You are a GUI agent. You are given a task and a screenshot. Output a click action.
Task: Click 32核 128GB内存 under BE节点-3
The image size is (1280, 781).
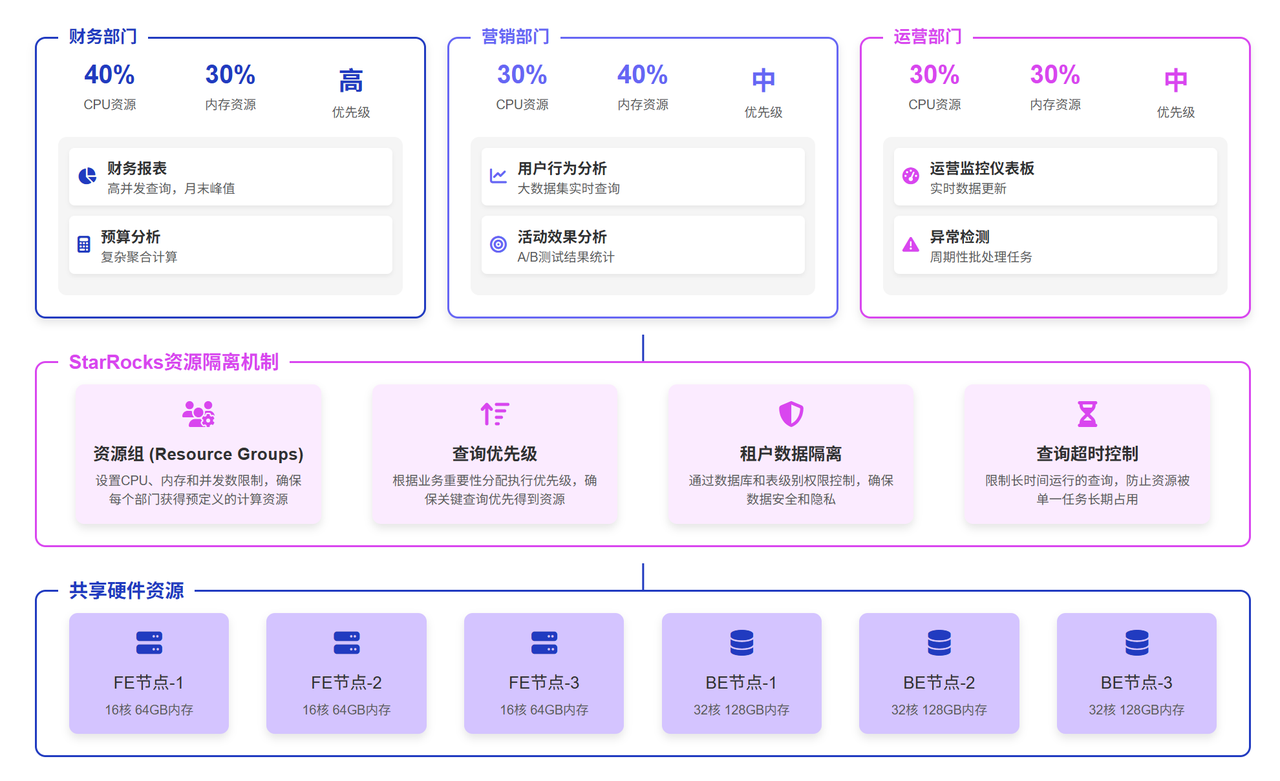coord(1137,710)
